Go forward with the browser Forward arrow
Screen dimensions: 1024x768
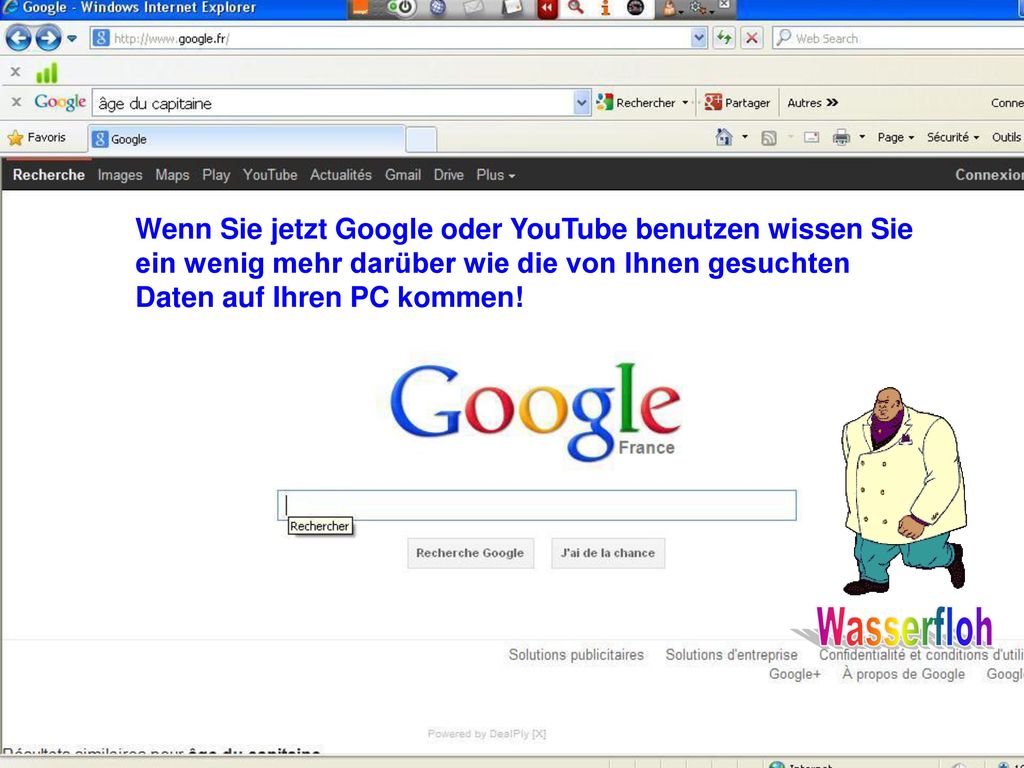[48, 38]
